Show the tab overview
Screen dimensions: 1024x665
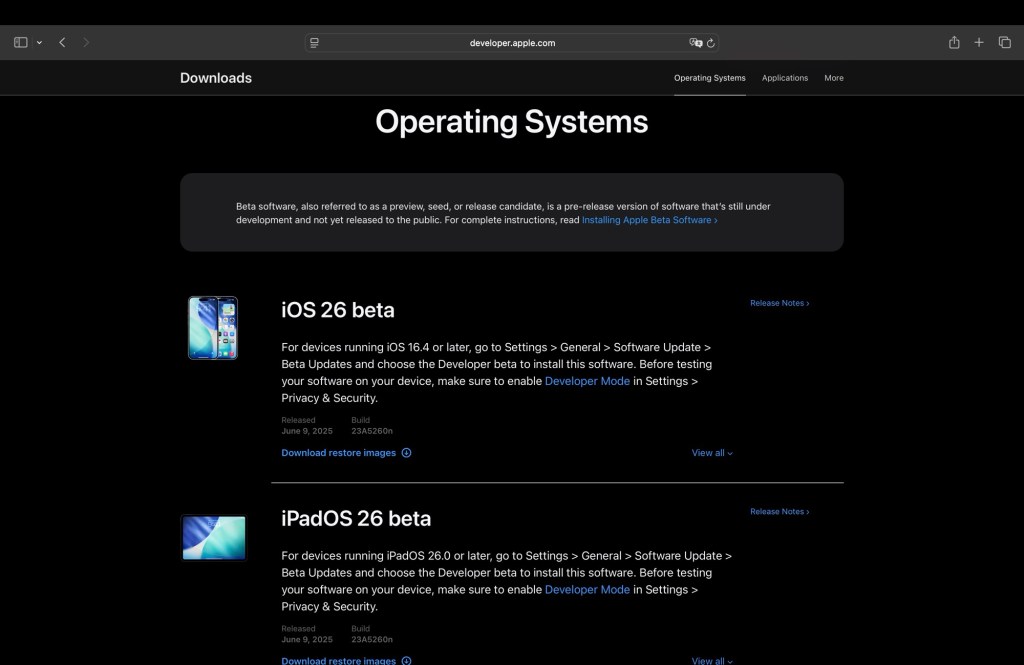pyautogui.click(x=1004, y=43)
